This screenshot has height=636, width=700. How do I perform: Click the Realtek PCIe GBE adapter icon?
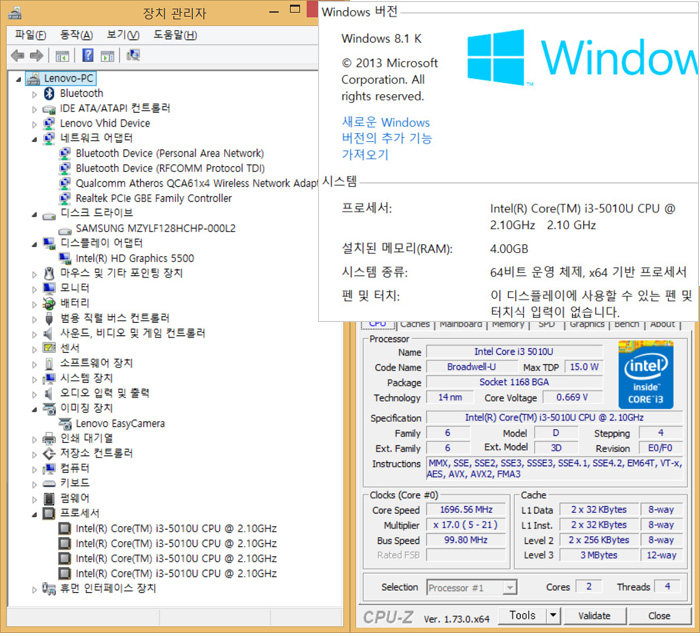click(65, 198)
